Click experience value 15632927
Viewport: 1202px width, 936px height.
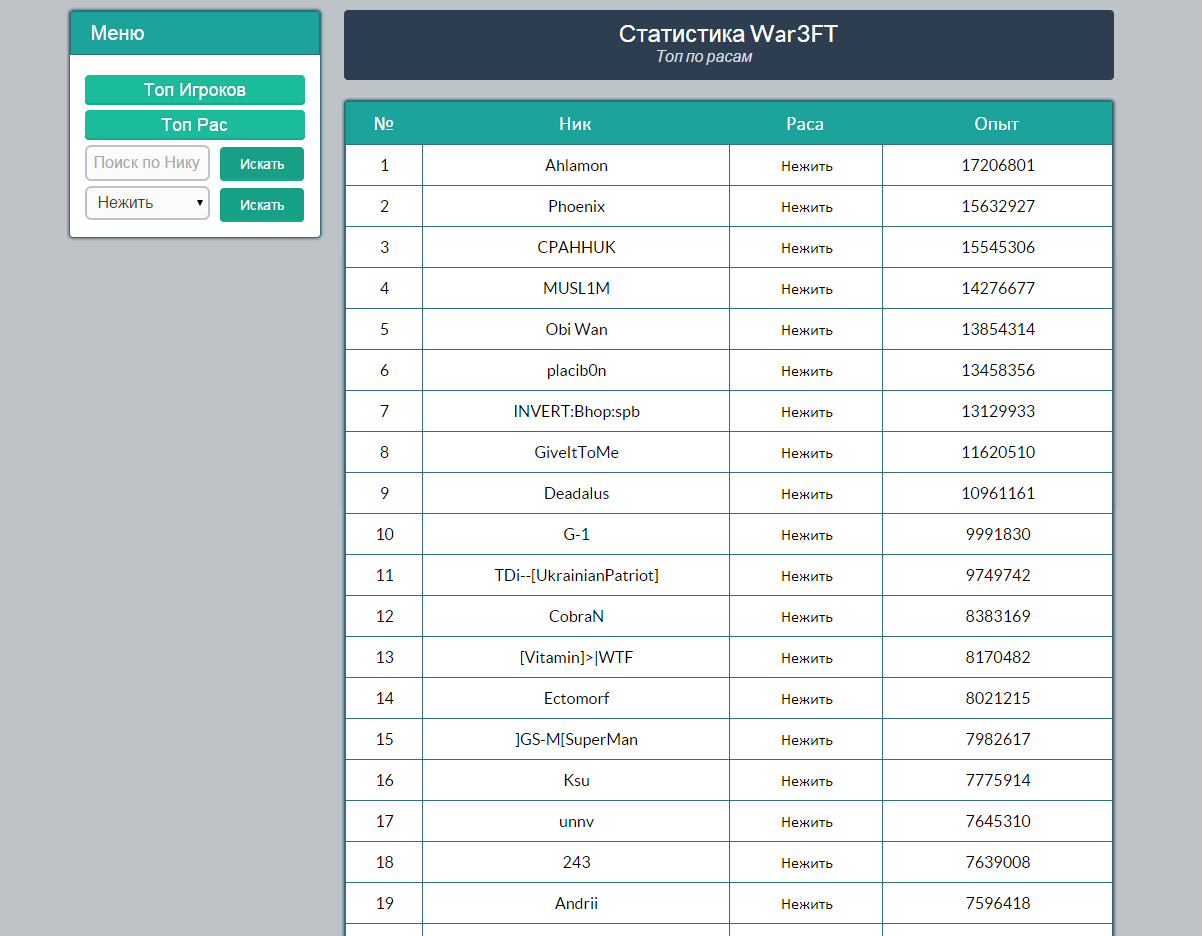pyautogui.click(x=998, y=207)
